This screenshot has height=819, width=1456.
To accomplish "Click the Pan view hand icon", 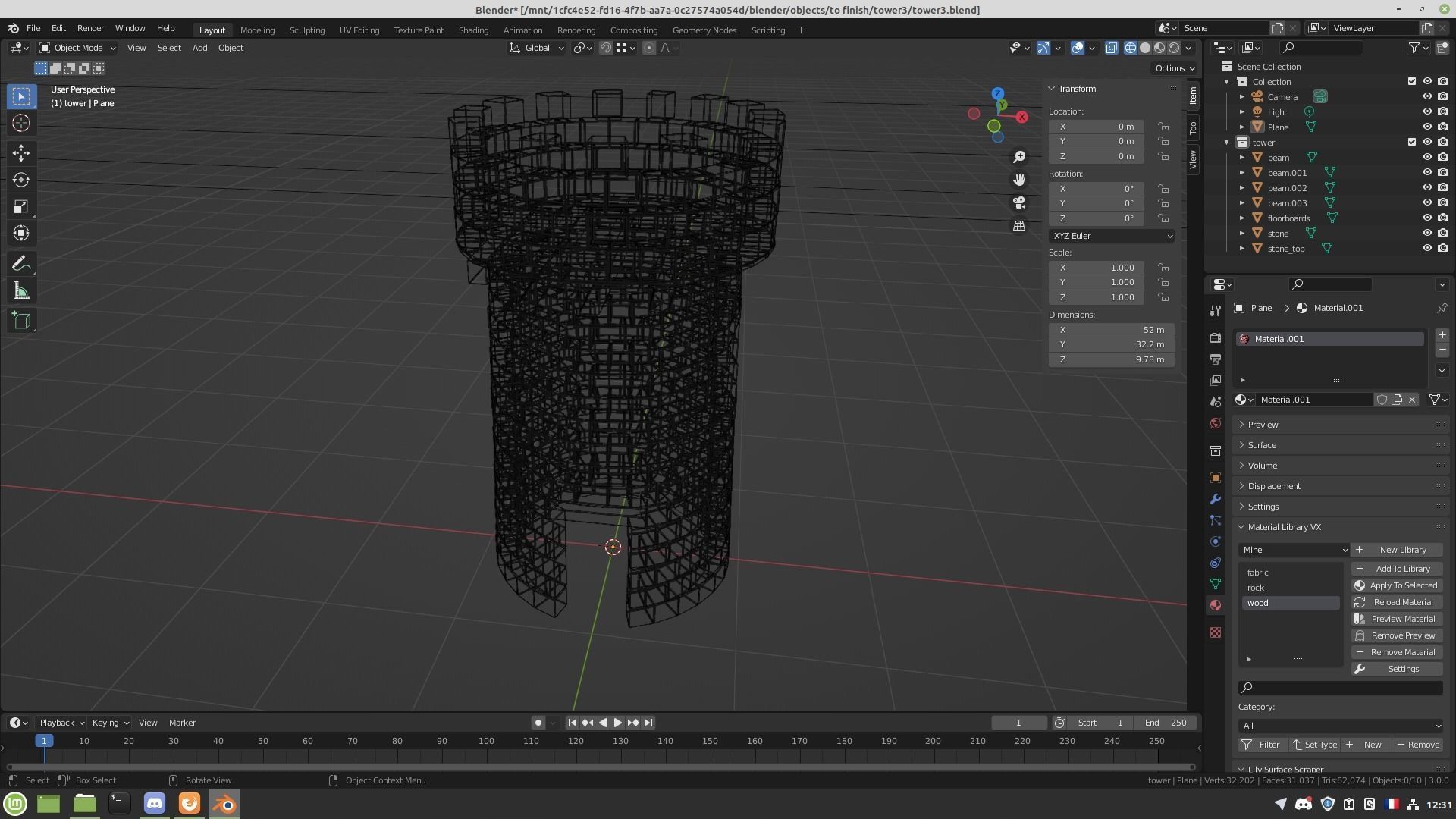I will 1019,180.
